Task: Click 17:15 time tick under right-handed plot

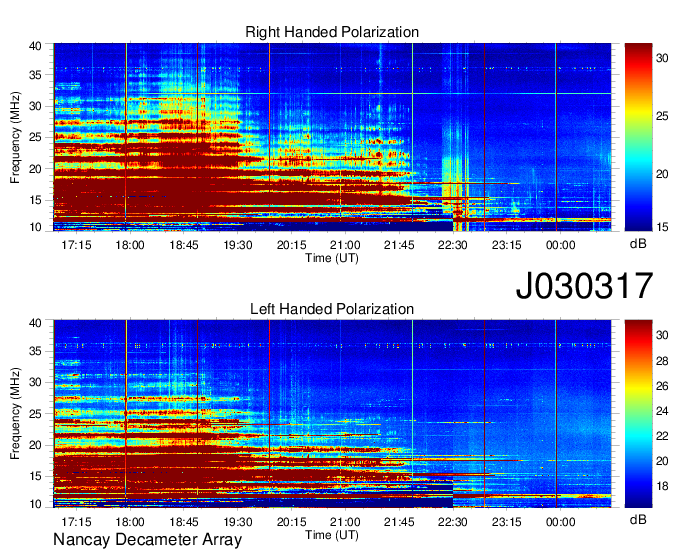Action: click(76, 245)
